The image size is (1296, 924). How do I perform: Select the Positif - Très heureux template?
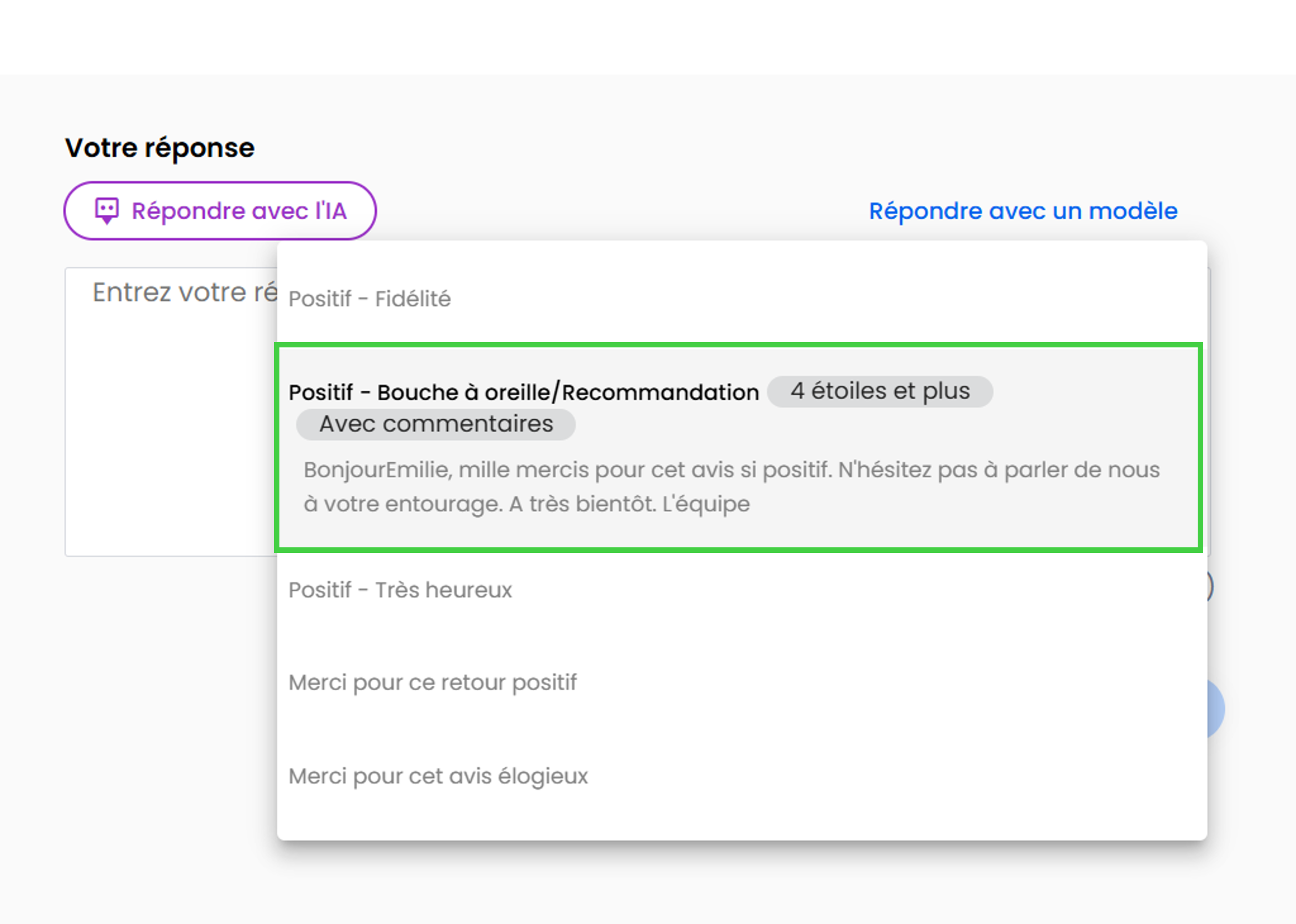[x=741, y=590]
